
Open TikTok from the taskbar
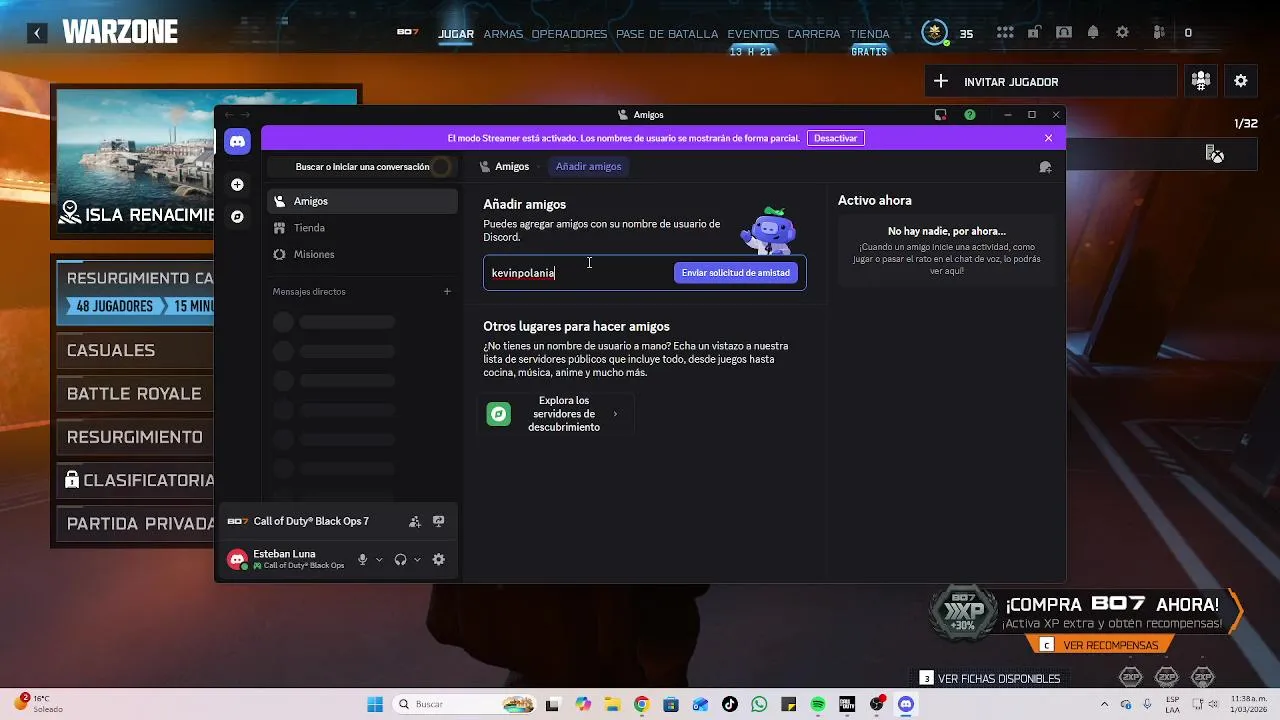tap(730, 705)
